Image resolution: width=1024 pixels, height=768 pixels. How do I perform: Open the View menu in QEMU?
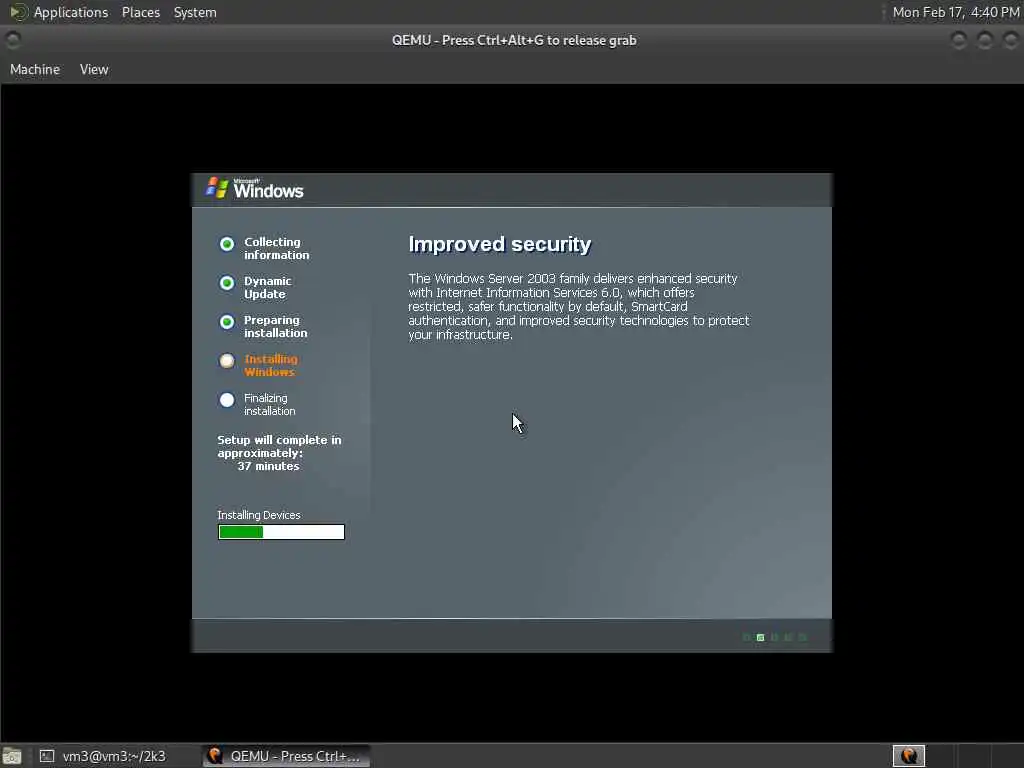pyautogui.click(x=94, y=69)
